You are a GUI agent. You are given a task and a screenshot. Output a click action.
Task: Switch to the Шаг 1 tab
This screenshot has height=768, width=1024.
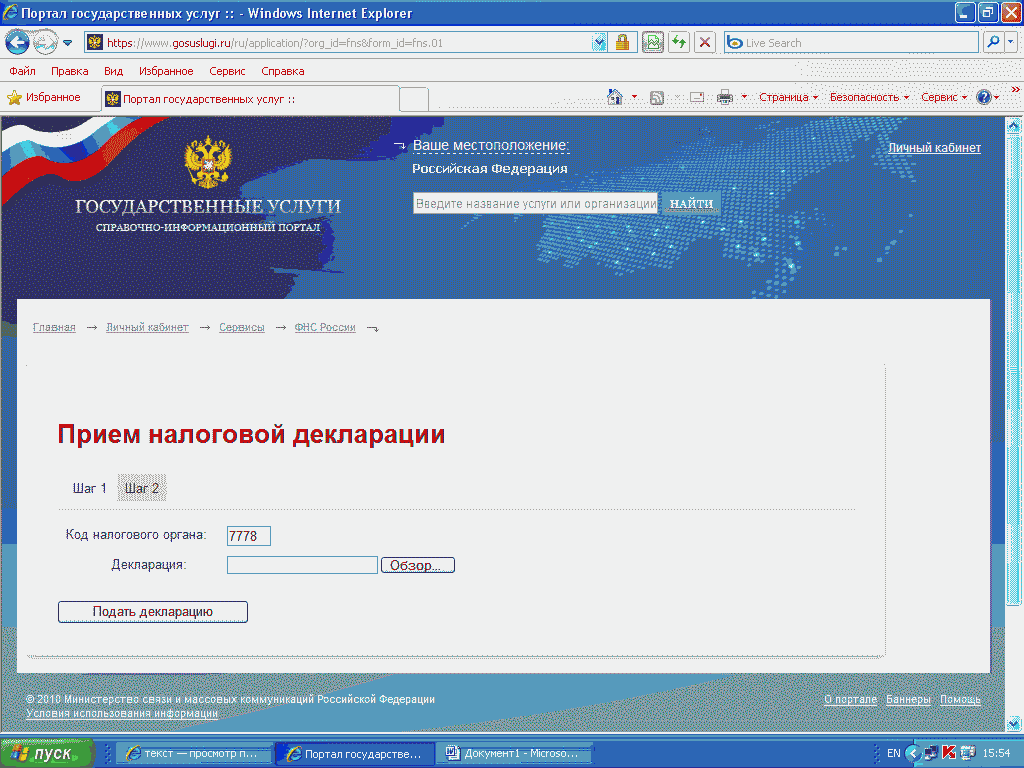(89, 488)
